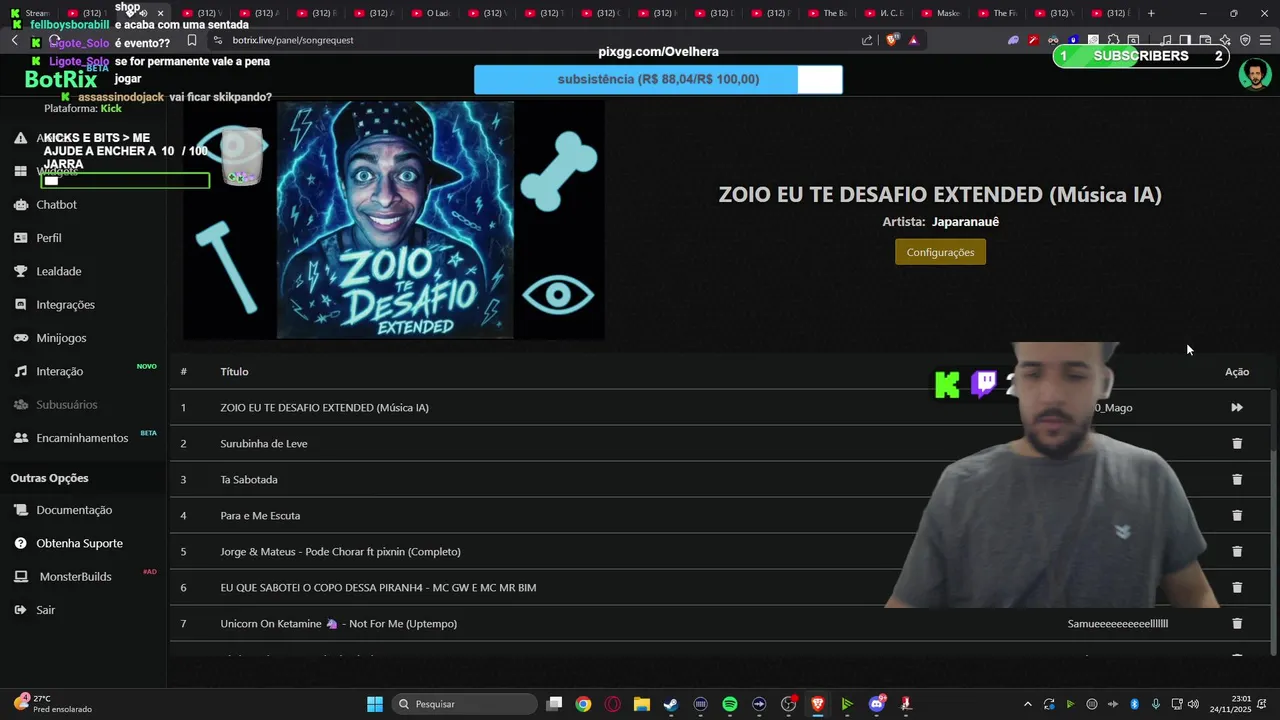Image resolution: width=1280 pixels, height=720 pixels.
Task: Click the Minijogos gamepad icon
Action: point(20,338)
